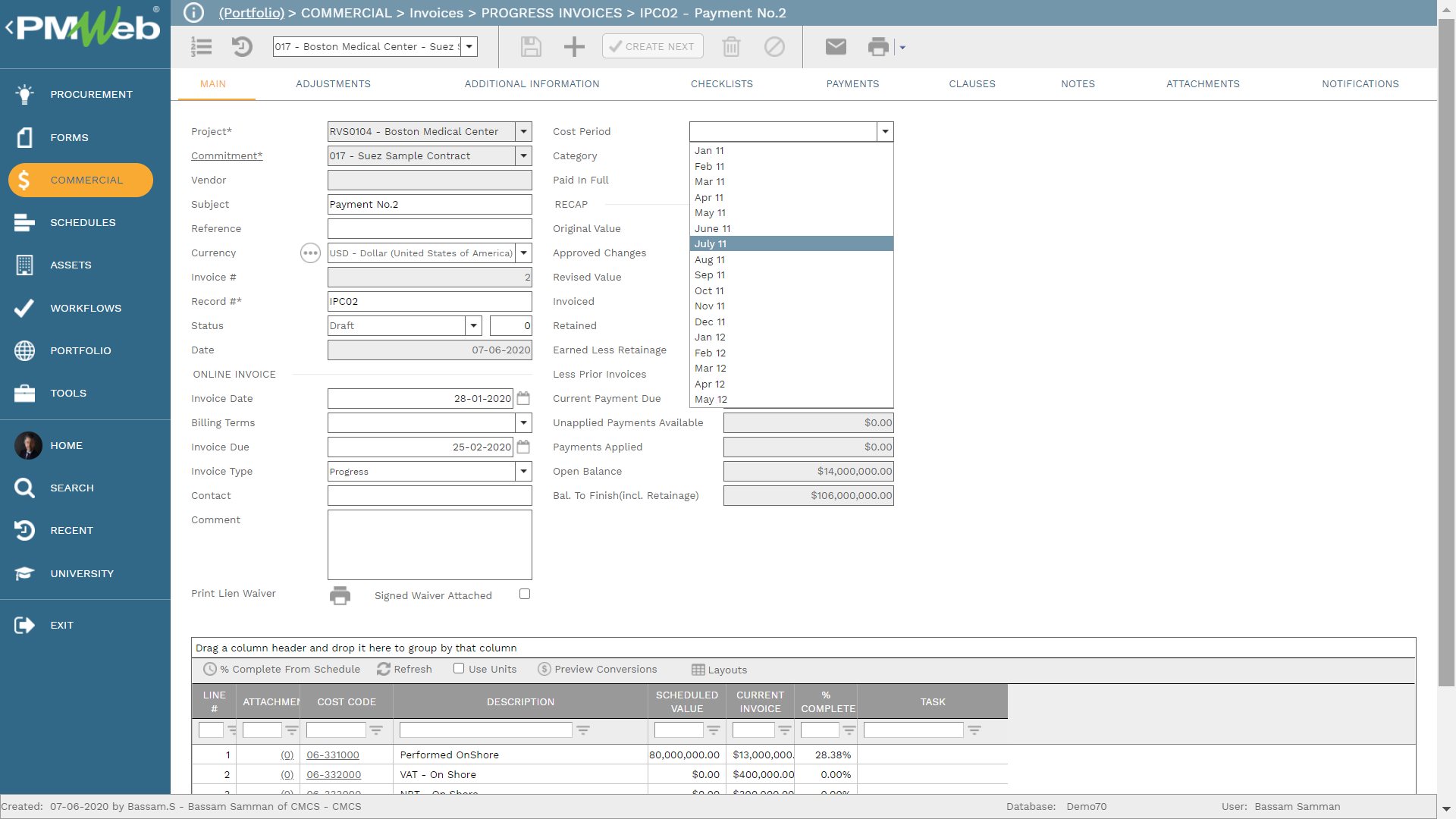
Task: Open currency ellipsis options button
Action: tap(310, 253)
